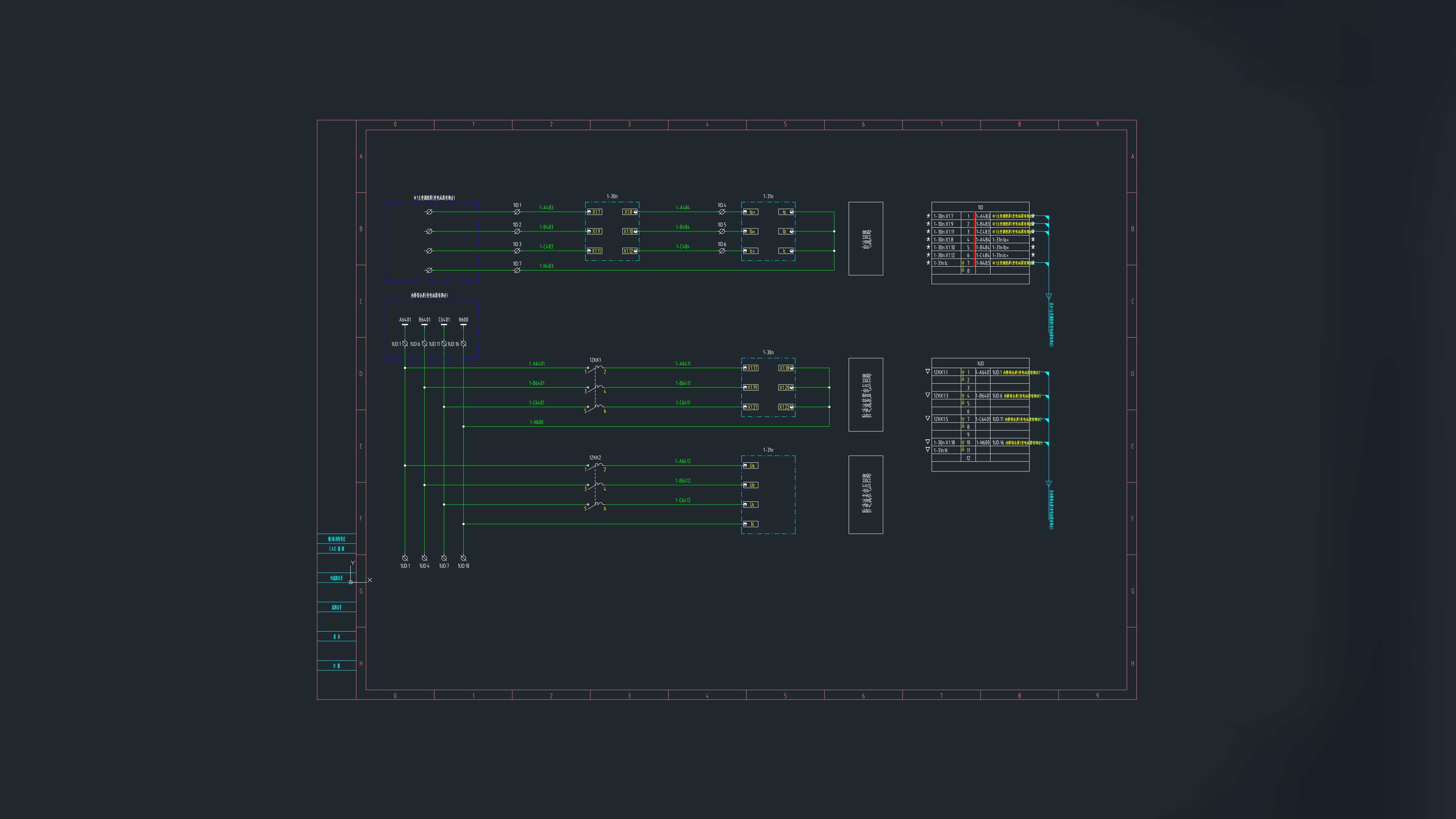Click the 1UD:7 terminal at bottom

tap(444, 558)
